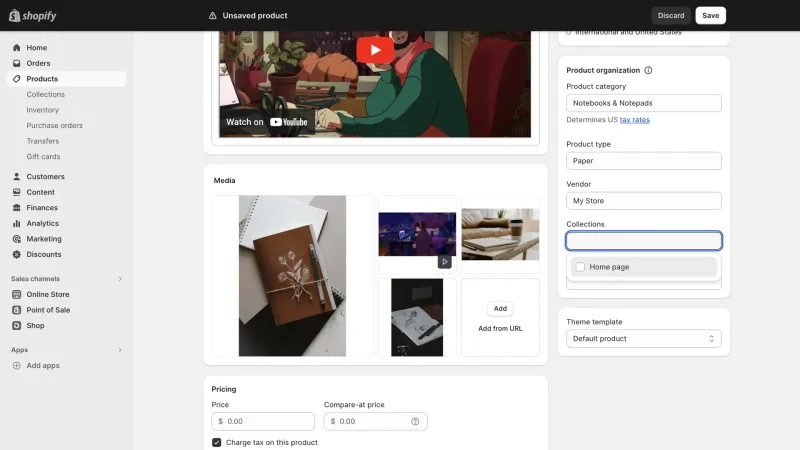800x450 pixels.
Task: Click the Discounts badge icon
Action: coord(16,255)
